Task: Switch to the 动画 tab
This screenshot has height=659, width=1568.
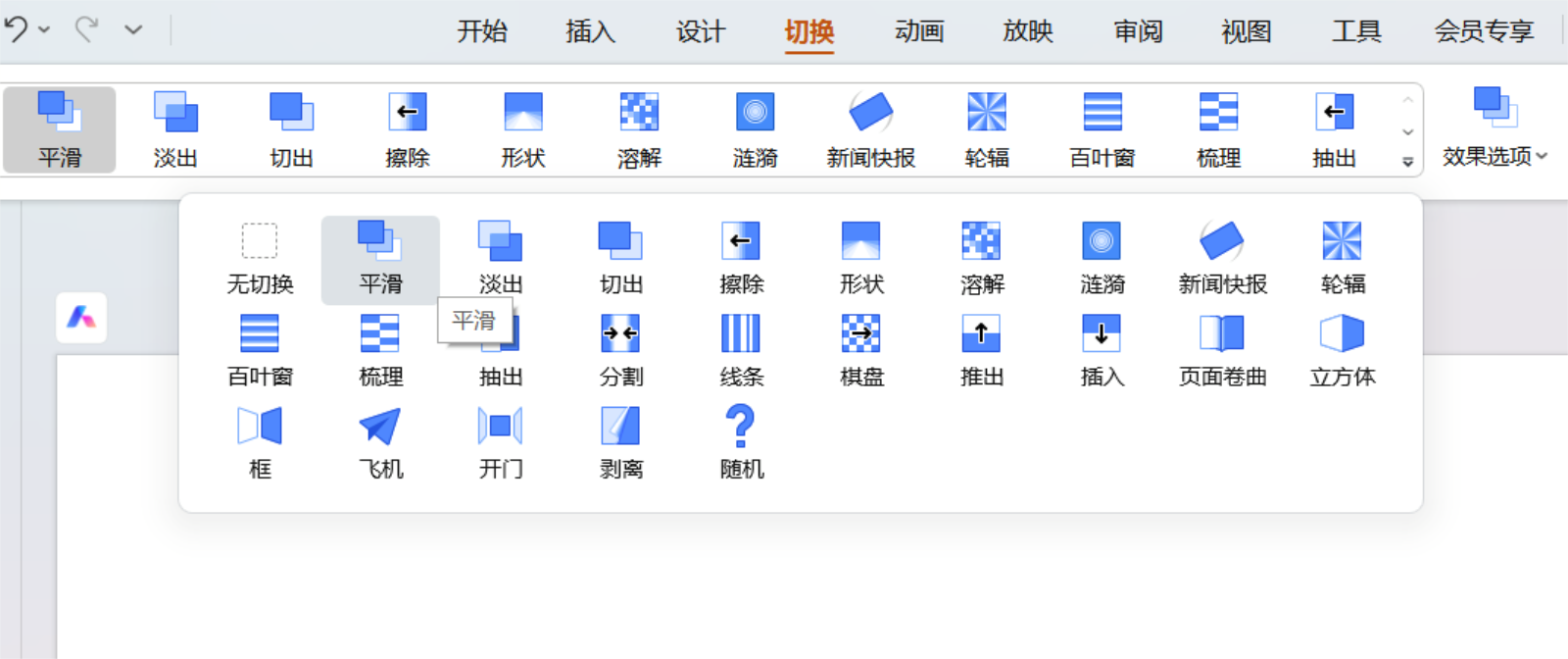Action: (x=919, y=31)
